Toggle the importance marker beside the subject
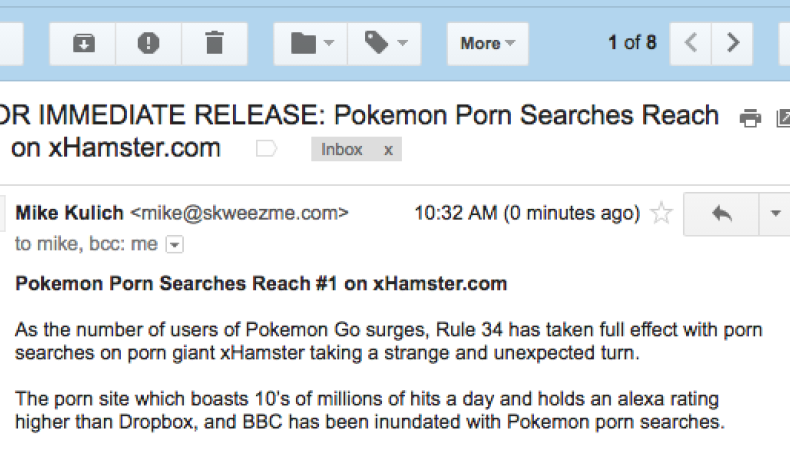Screen dimensions: 790x450 (x=266, y=150)
